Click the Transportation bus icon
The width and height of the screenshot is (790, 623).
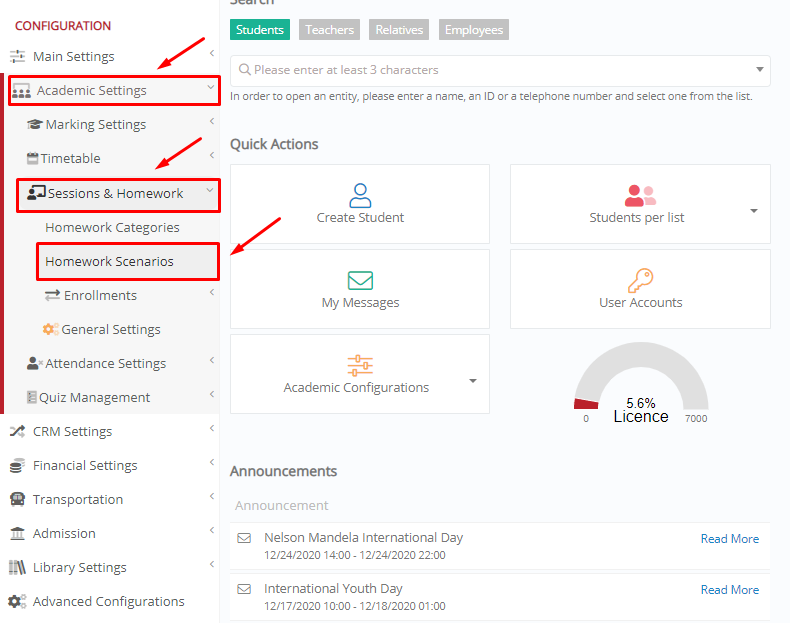point(17,500)
